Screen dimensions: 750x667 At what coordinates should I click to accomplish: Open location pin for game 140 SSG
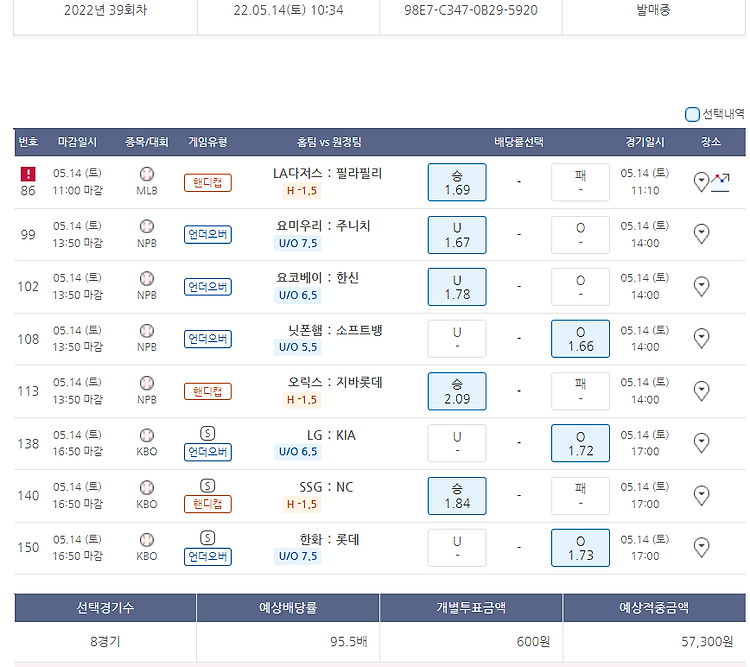[701, 495]
